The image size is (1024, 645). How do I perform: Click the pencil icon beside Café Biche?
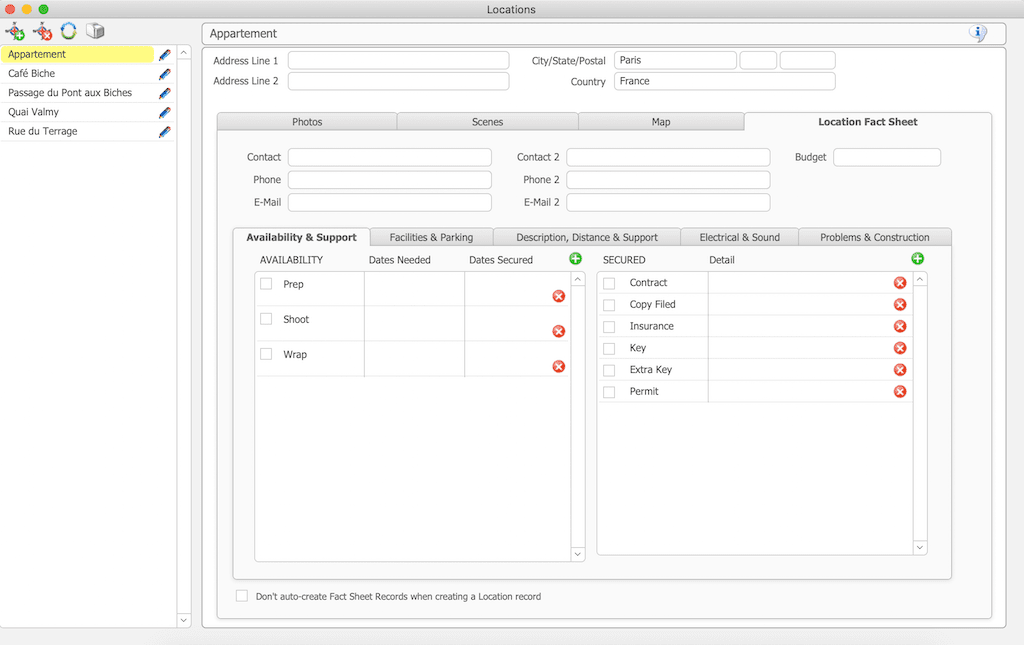click(x=165, y=74)
